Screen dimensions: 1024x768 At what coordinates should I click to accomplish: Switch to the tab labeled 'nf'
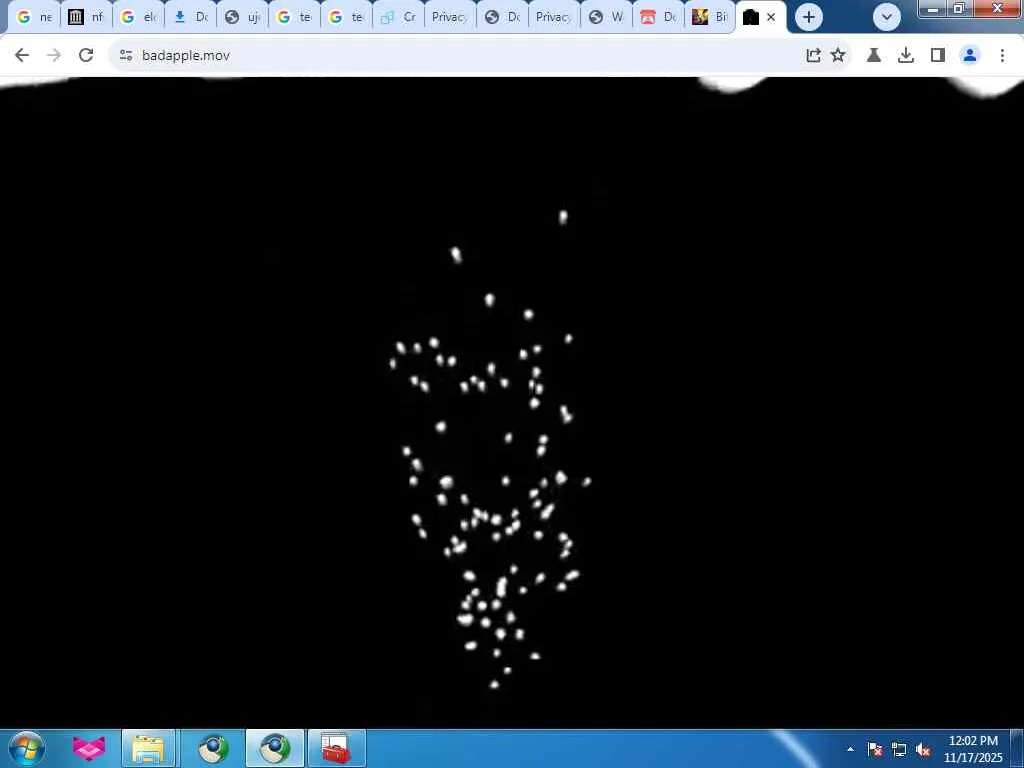coord(86,18)
